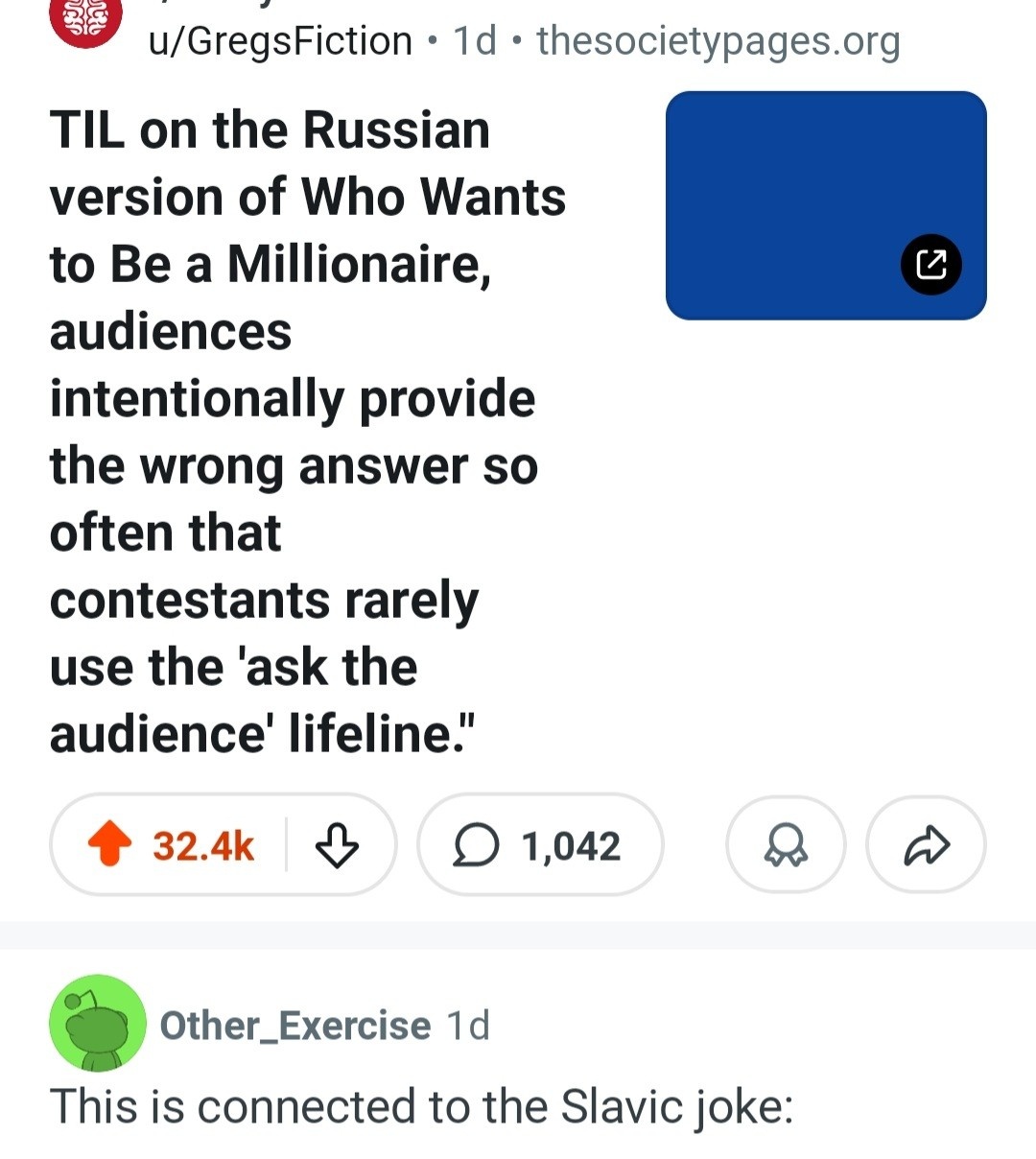This screenshot has width=1036, height=1159.
Task: Open u/GregsFiction's profile
Action: pyautogui.click(x=279, y=41)
